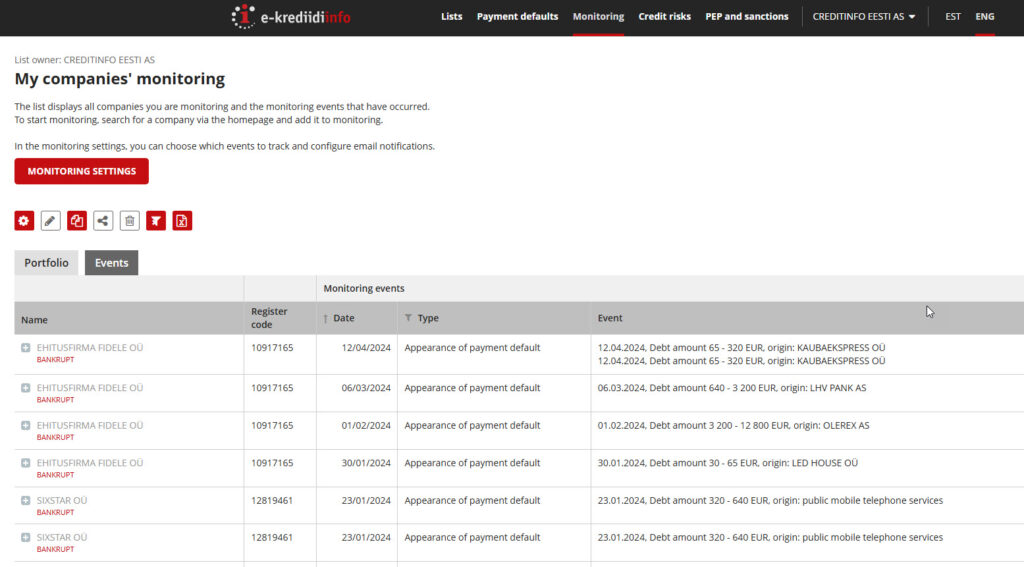The image size is (1024, 567).
Task: Expand the EHITUSFIRMA FIDELE OÜ 06/03/2024 row
Action: pos(25,388)
